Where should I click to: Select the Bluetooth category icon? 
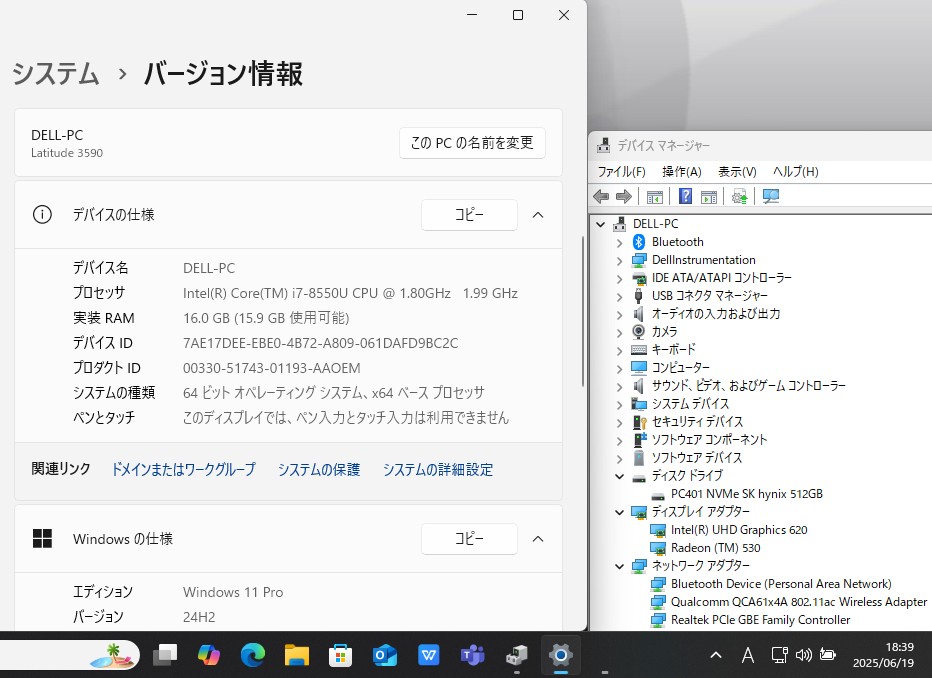point(638,242)
